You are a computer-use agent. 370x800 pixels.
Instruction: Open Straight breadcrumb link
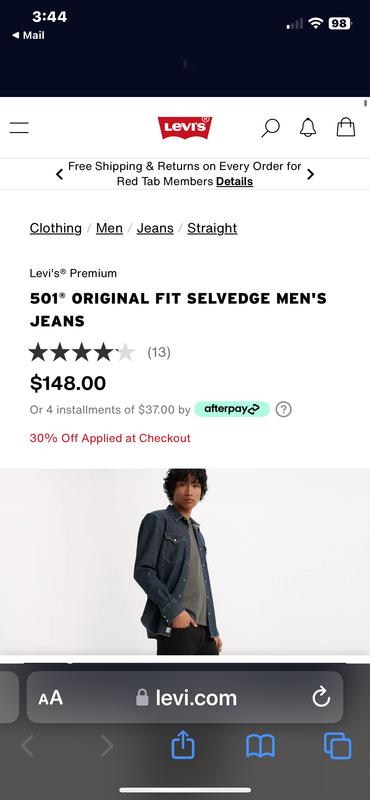pyautogui.click(x=212, y=228)
